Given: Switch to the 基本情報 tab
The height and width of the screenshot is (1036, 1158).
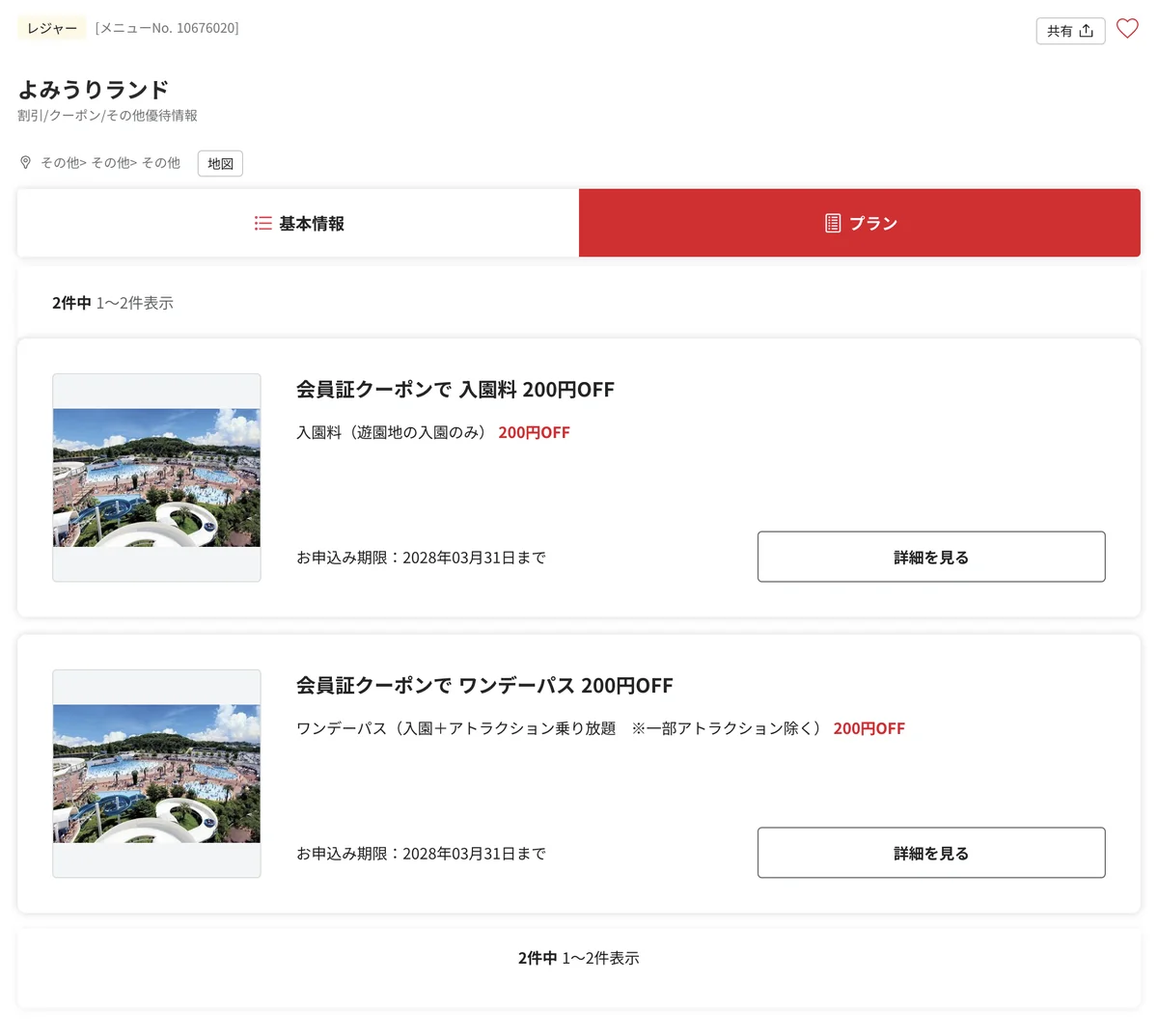Looking at the screenshot, I should [298, 223].
